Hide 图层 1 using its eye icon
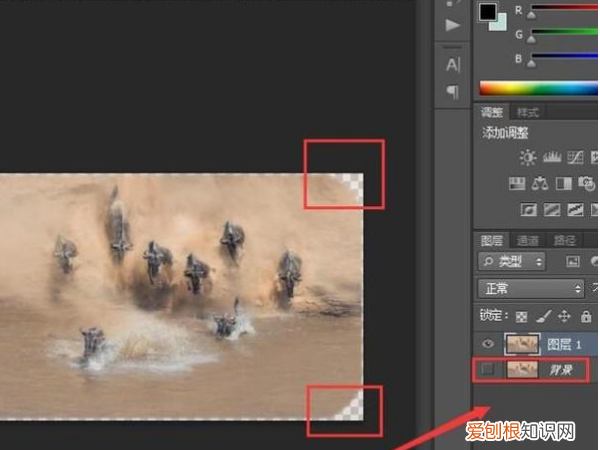 pyautogui.click(x=488, y=344)
